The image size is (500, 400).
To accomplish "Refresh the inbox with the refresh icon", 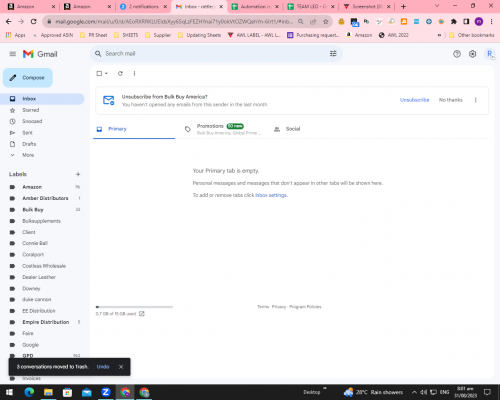I will click(x=120, y=73).
